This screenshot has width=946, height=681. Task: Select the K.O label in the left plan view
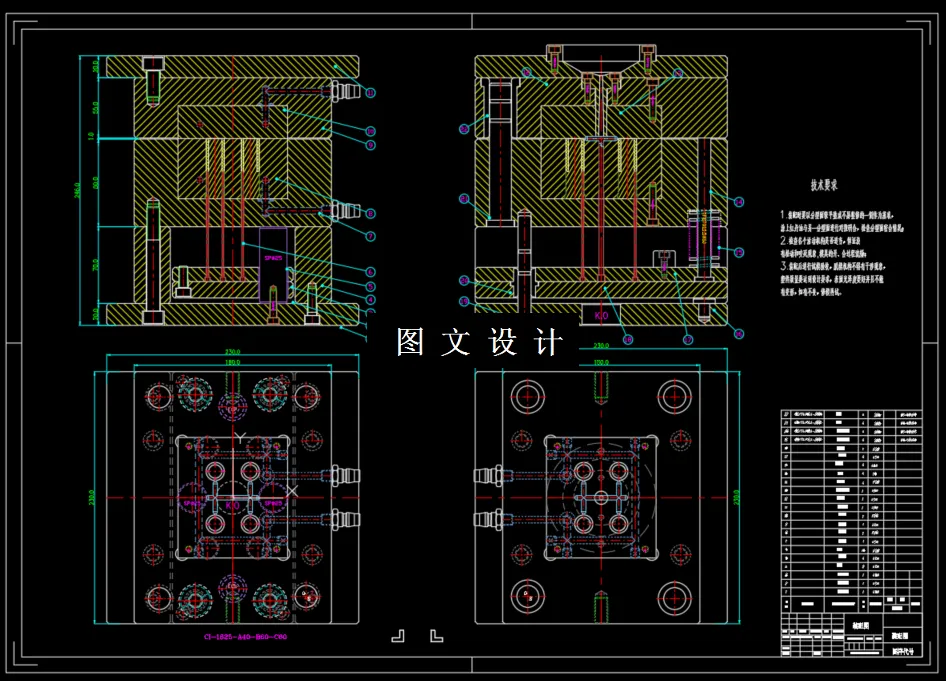(233, 505)
